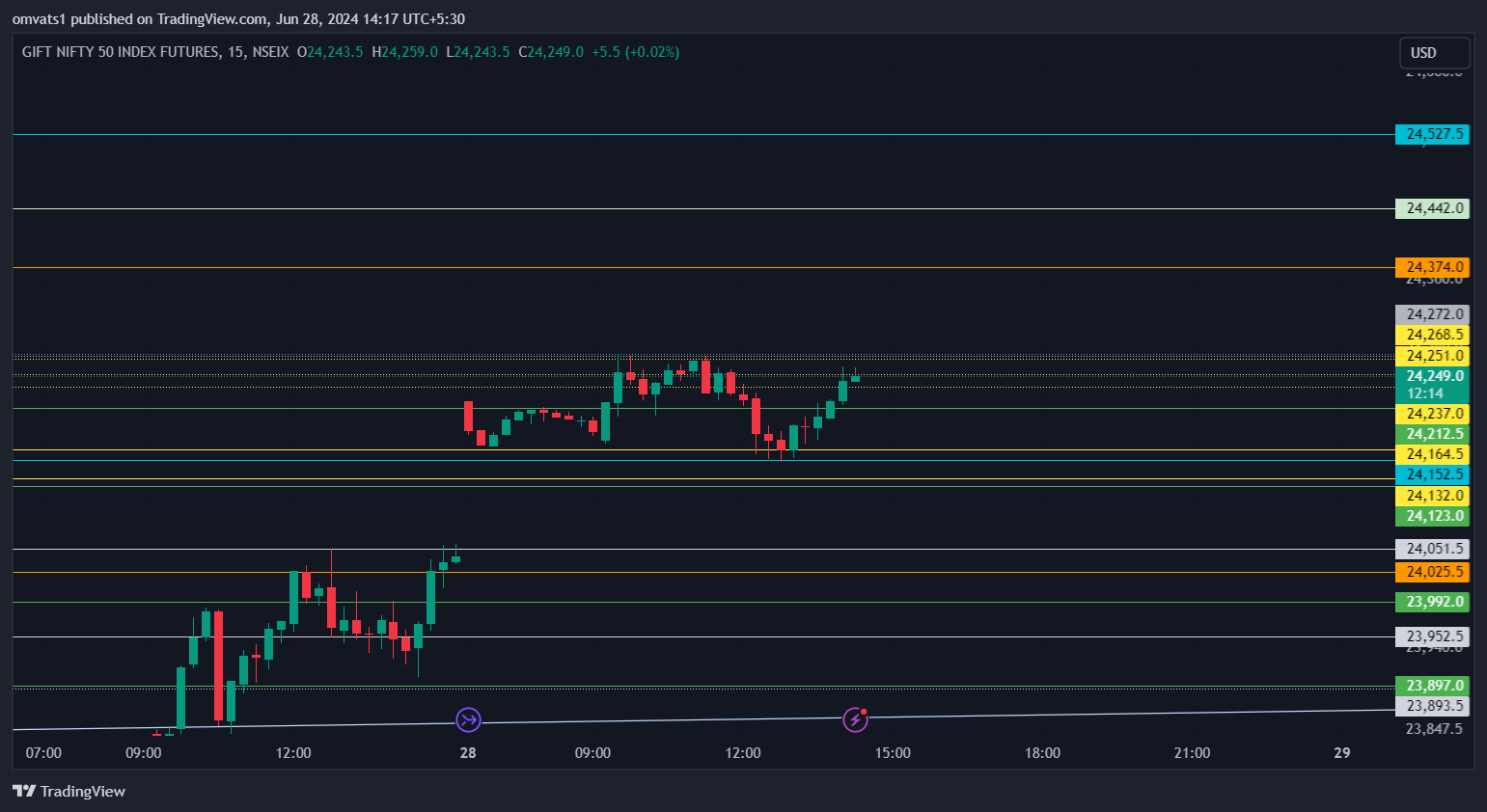The height and width of the screenshot is (812, 1487).
Task: Click the high value H24,259.0 in legend
Action: [x=405, y=52]
